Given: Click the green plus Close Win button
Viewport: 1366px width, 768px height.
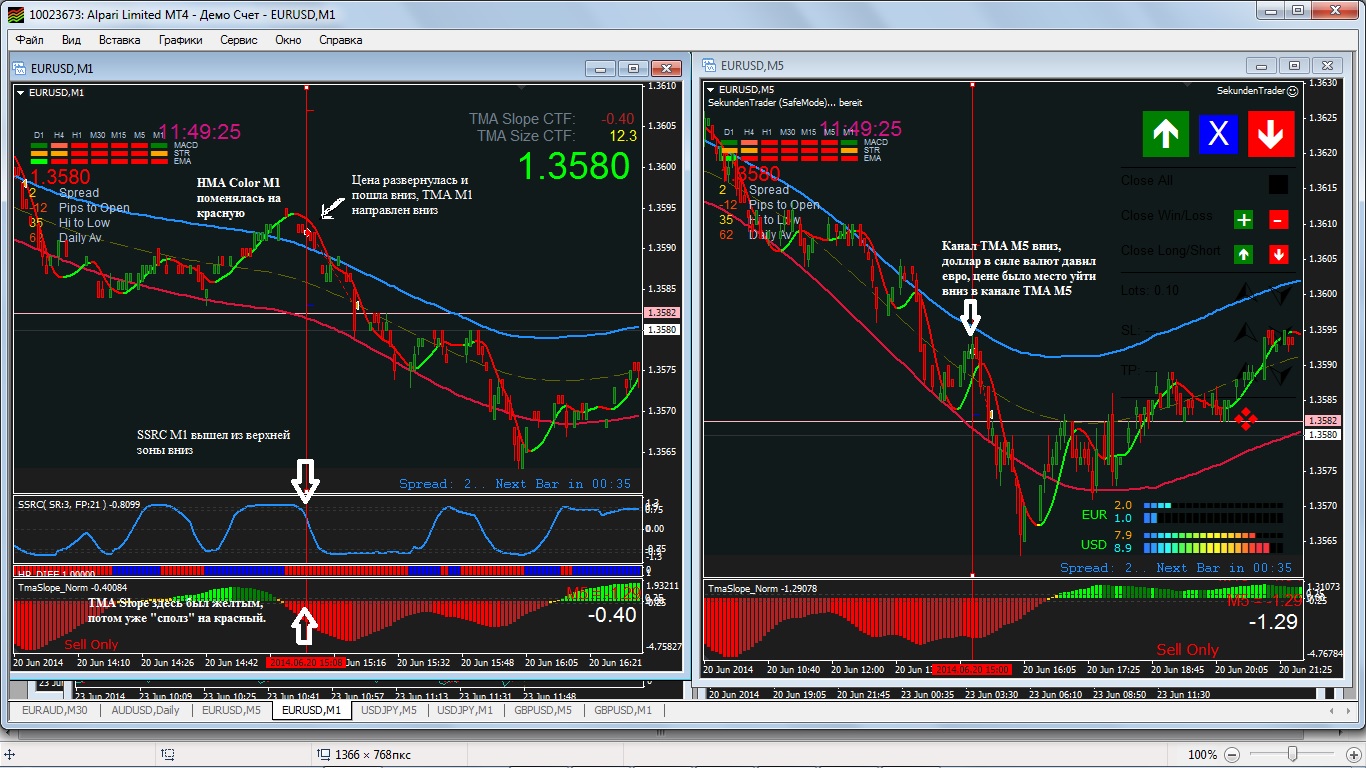Looking at the screenshot, I should [x=1243, y=220].
